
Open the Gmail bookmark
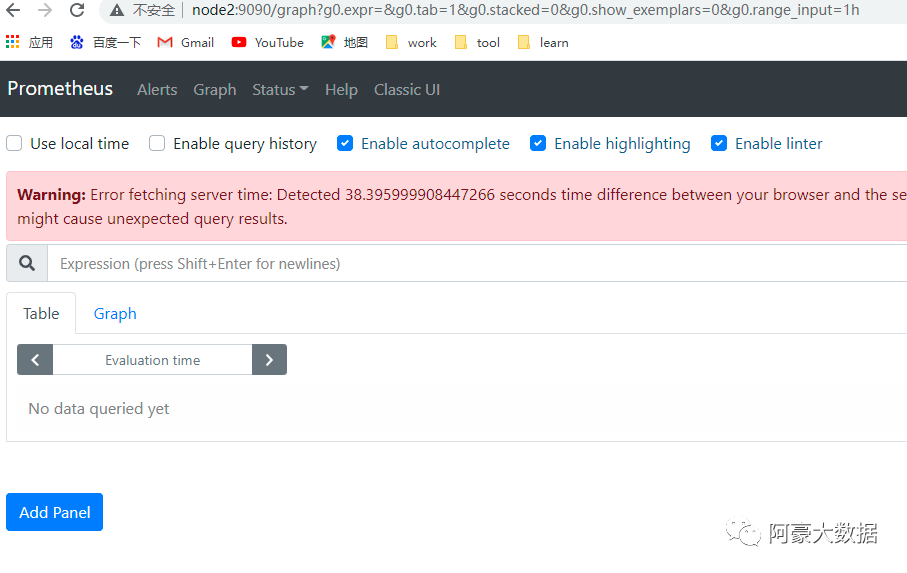coord(185,42)
